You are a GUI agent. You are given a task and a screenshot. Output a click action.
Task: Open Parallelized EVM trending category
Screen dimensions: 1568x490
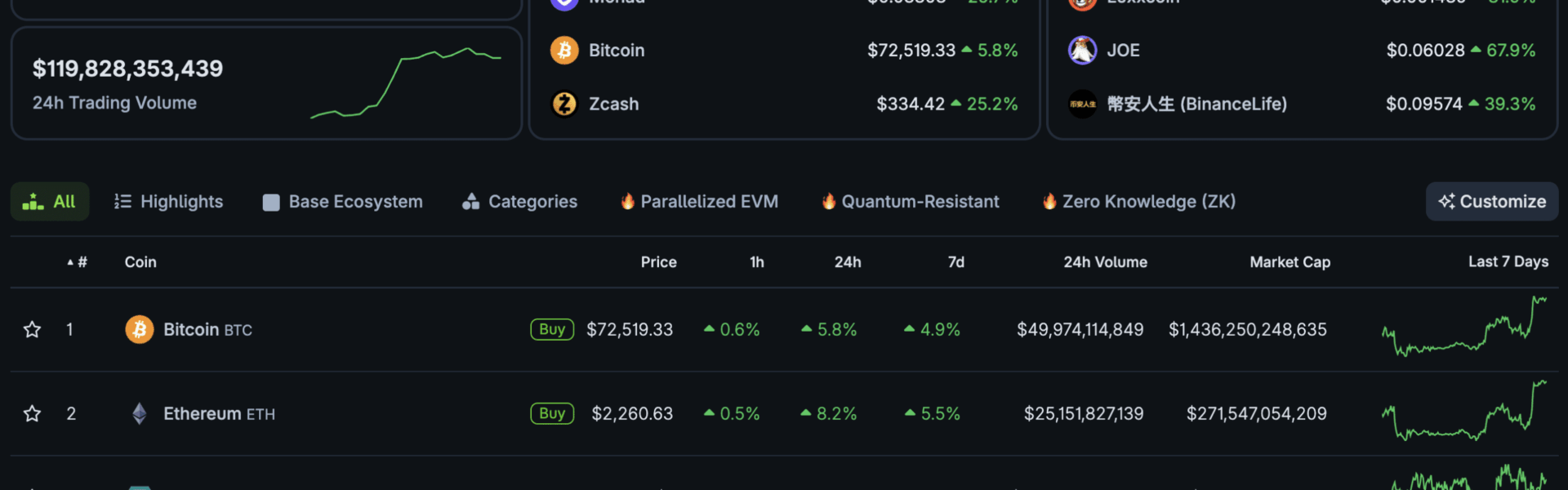tap(700, 202)
